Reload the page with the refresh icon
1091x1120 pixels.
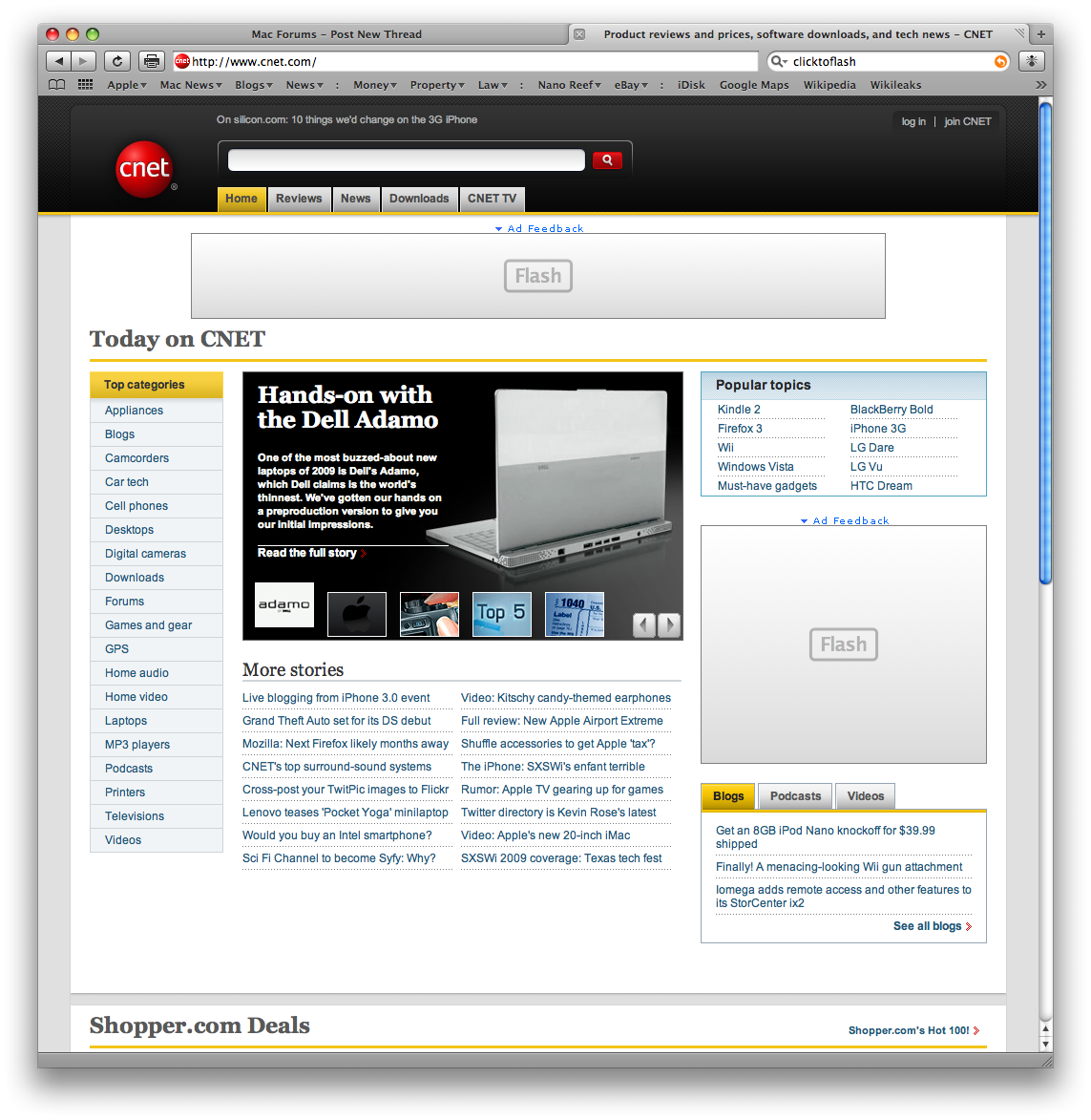(117, 61)
